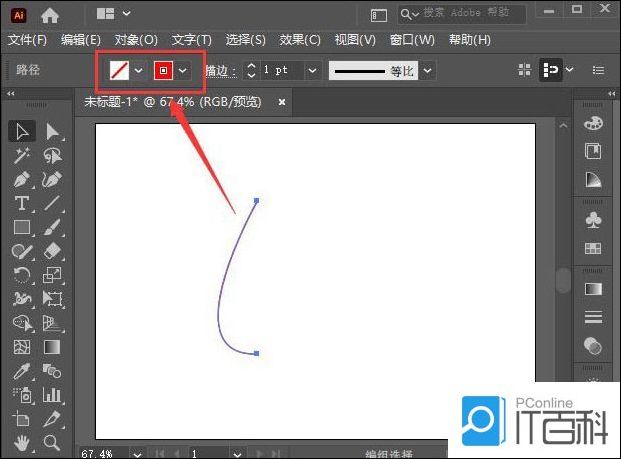
Task: Select the Paintbrush tool
Action: point(52,227)
